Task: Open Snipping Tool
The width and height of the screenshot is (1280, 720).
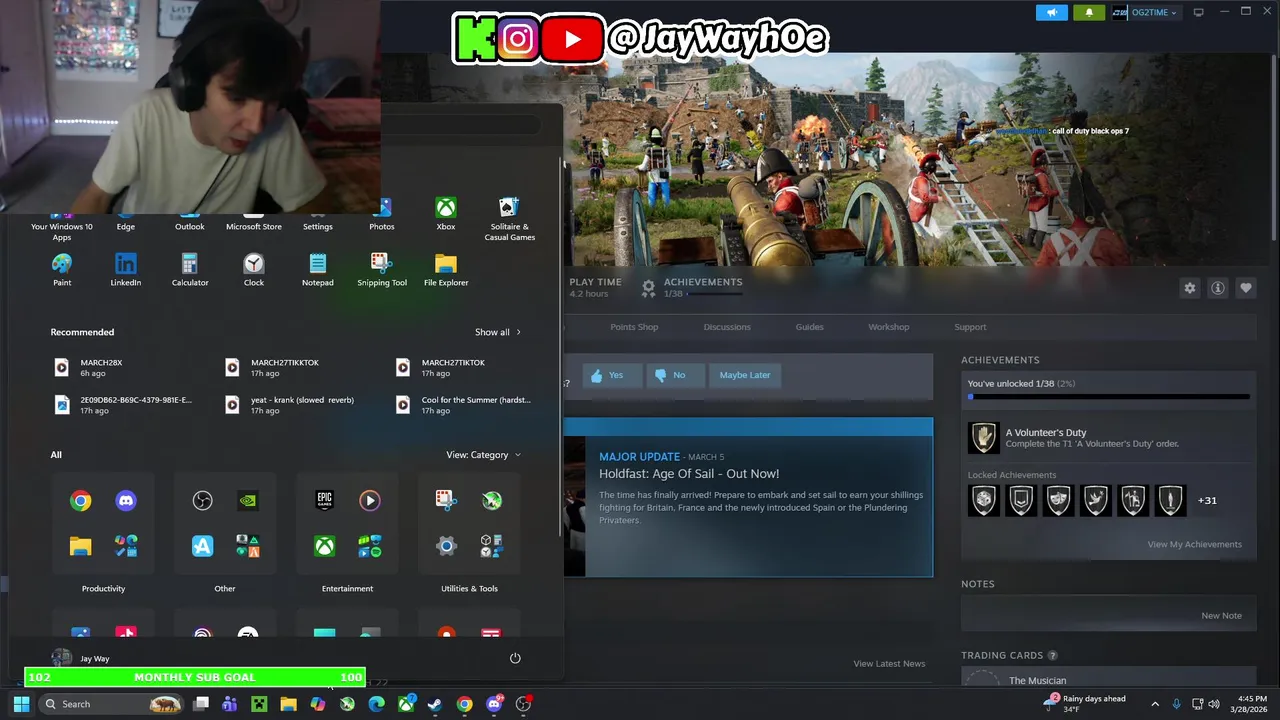Action: pos(382,270)
